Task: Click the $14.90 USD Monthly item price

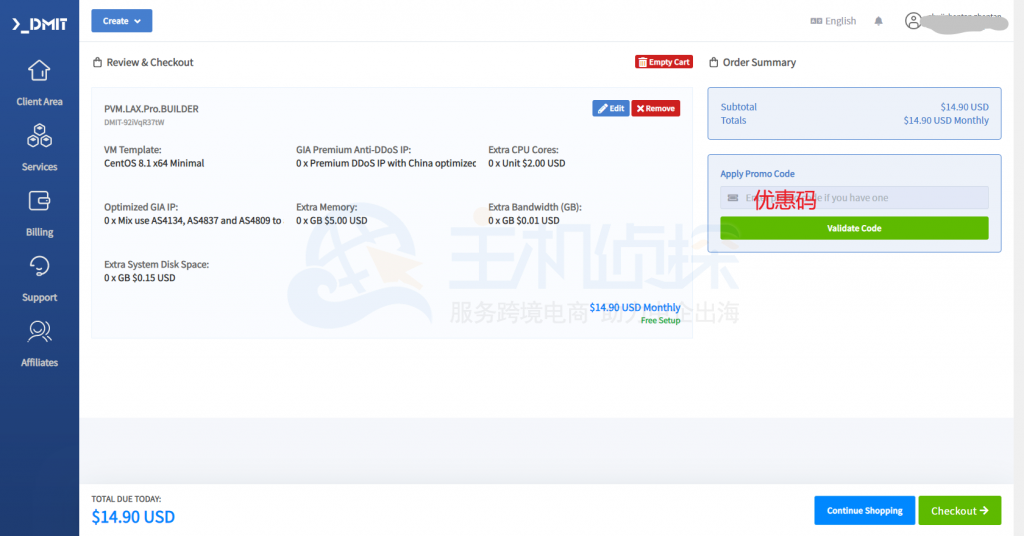Action: point(635,307)
